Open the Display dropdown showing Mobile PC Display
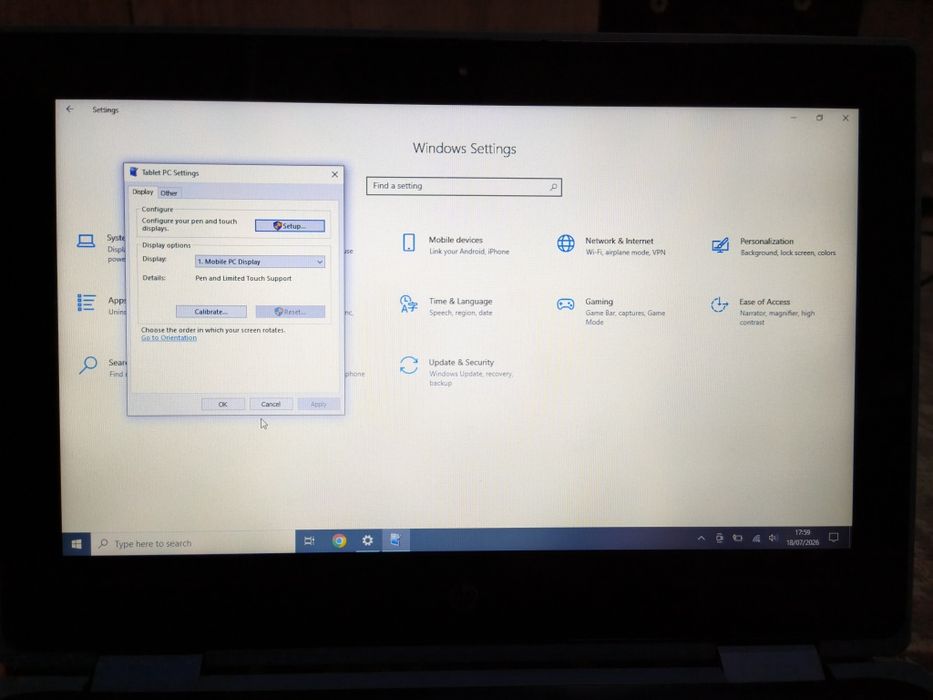The height and width of the screenshot is (700, 933). [260, 261]
